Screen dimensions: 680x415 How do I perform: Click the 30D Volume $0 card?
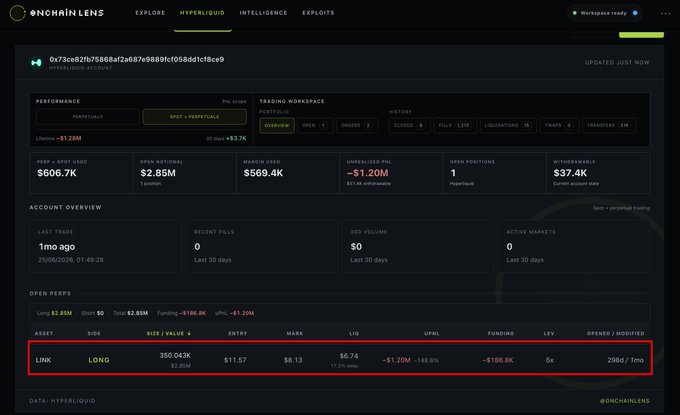tap(418, 246)
